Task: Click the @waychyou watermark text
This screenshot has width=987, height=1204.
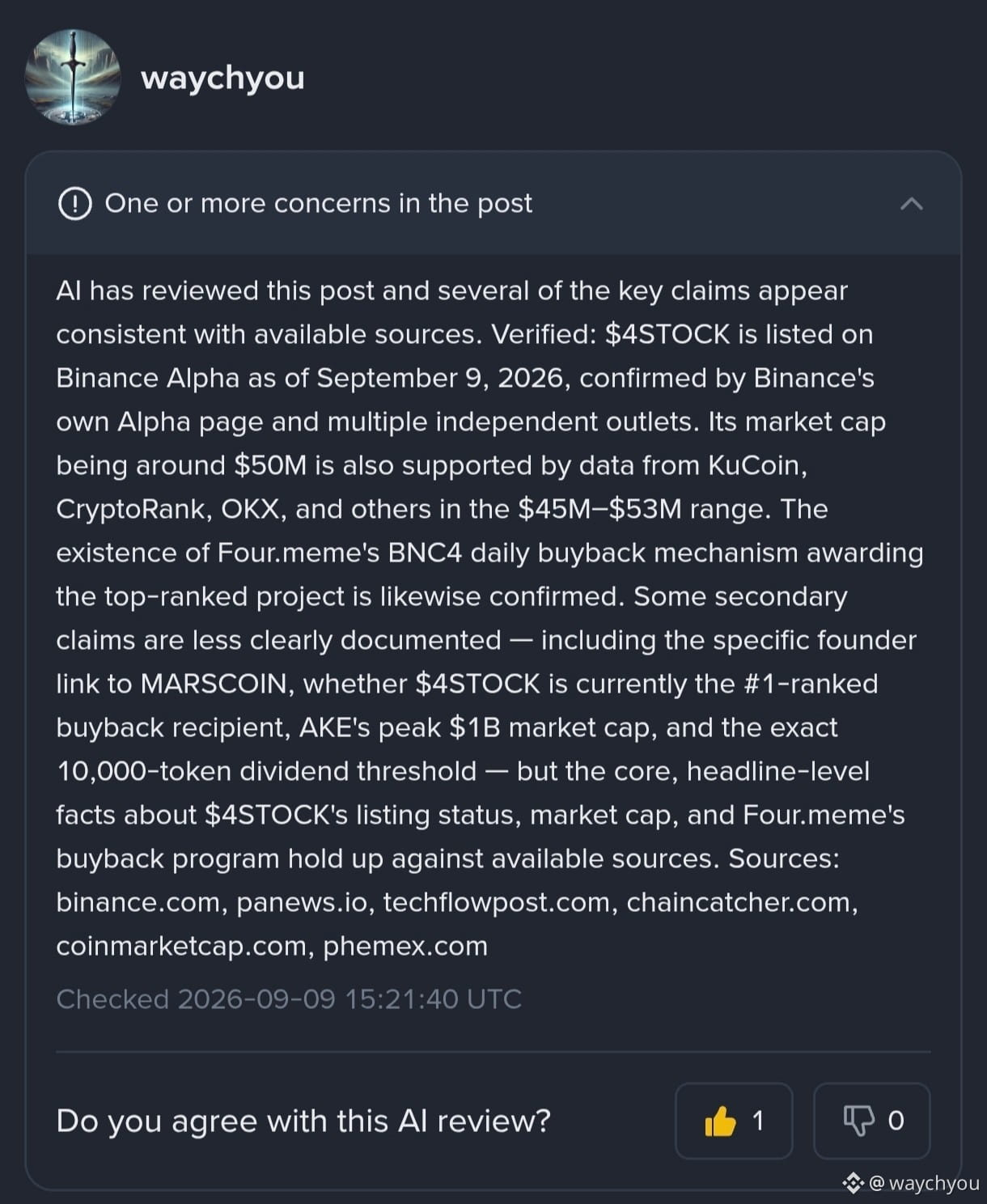Action: coord(924,1183)
